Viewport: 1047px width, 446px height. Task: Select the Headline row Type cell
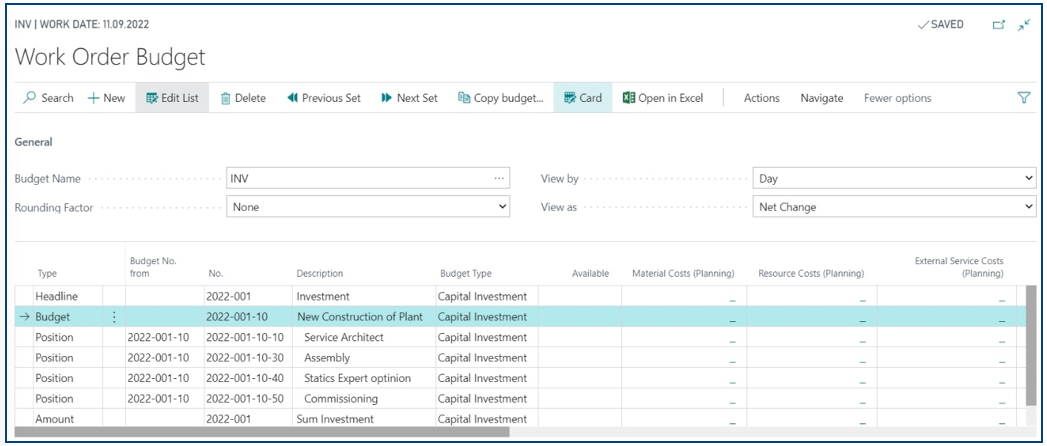68,296
